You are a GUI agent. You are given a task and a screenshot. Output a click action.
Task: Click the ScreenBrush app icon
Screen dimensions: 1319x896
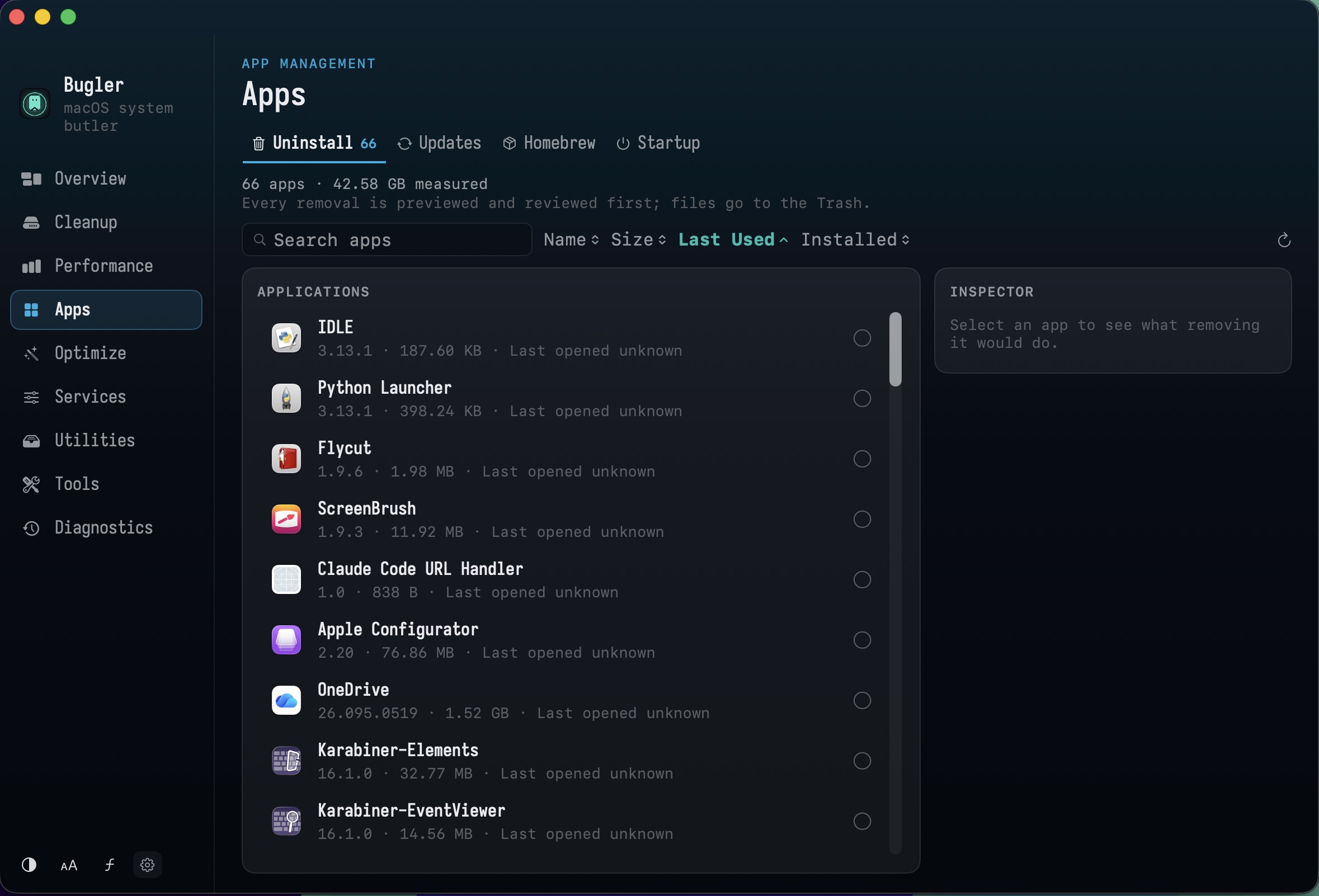[x=286, y=519]
